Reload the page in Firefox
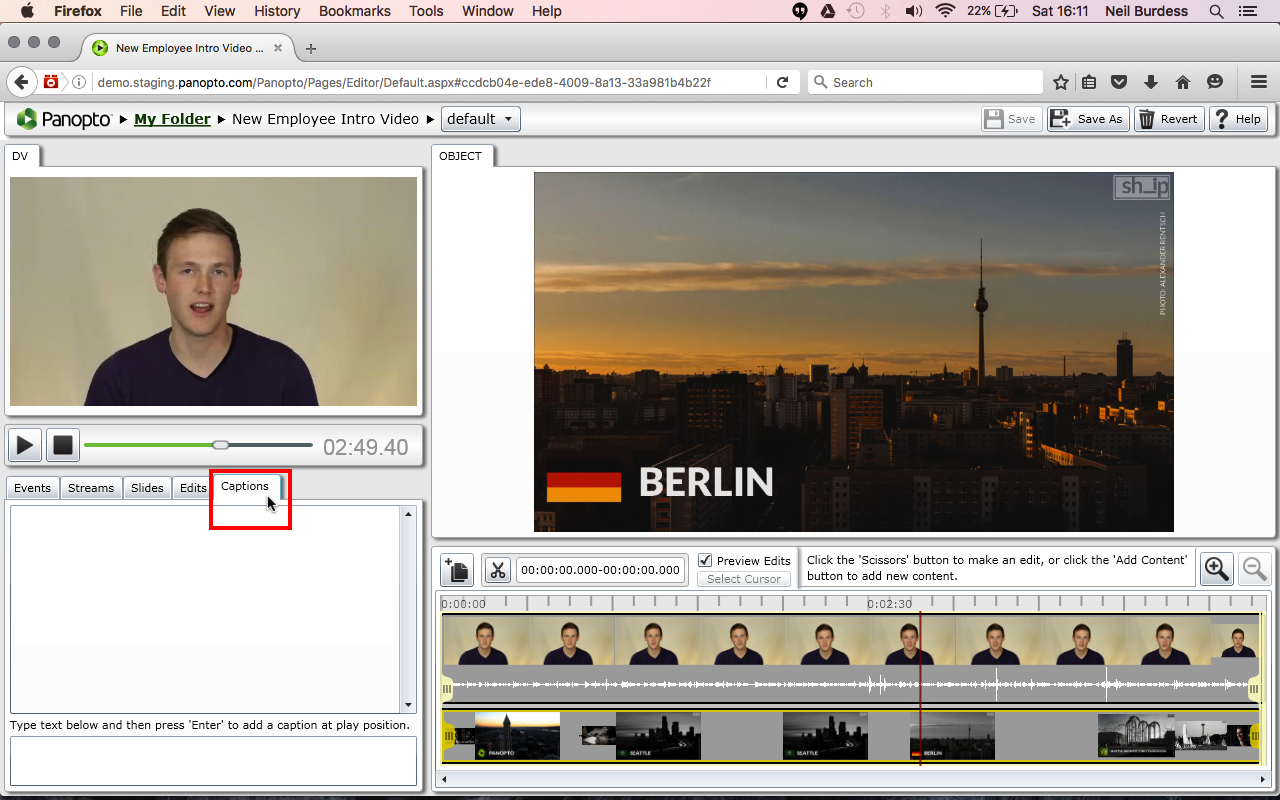This screenshot has width=1280, height=800. [x=782, y=82]
